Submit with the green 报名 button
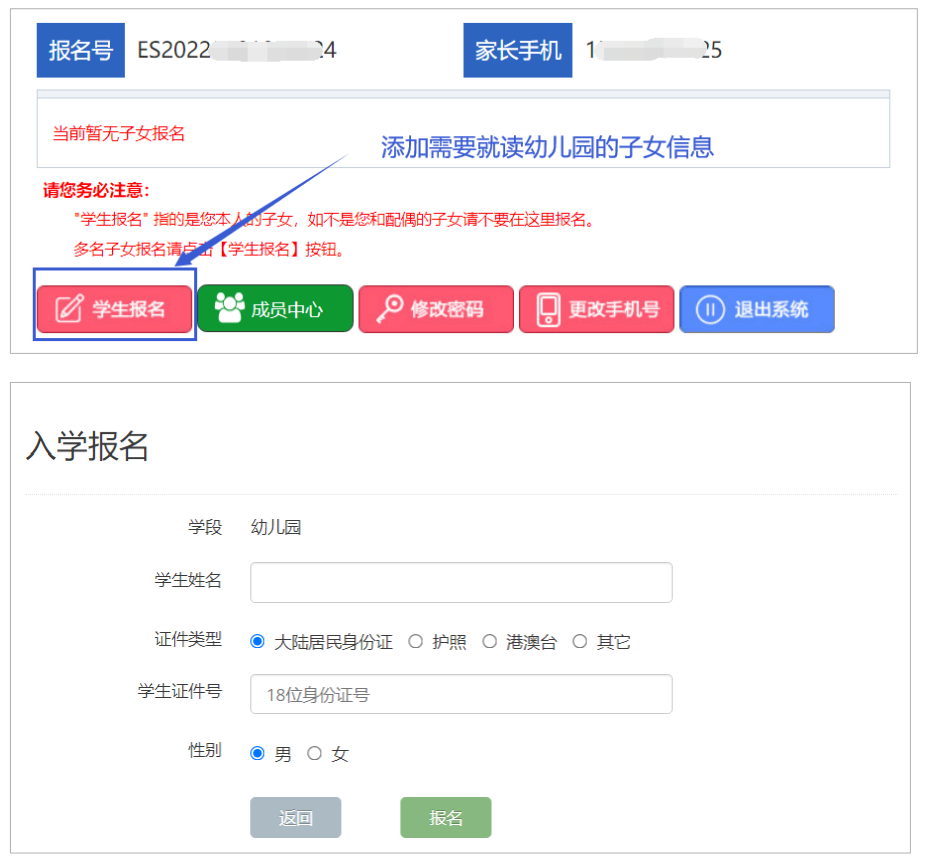Viewport: 930px width, 865px height. [446, 817]
